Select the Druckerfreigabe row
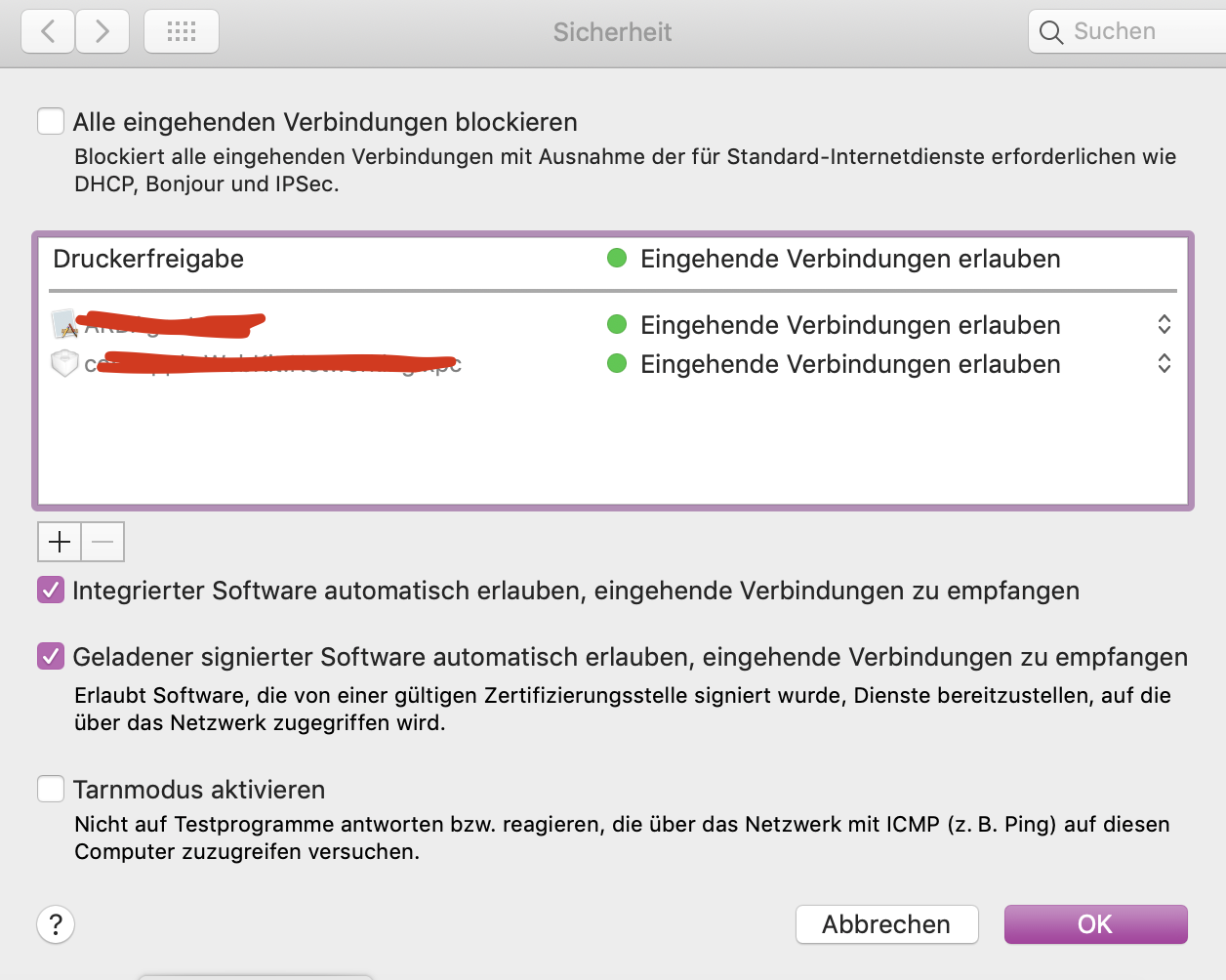 click(x=148, y=259)
